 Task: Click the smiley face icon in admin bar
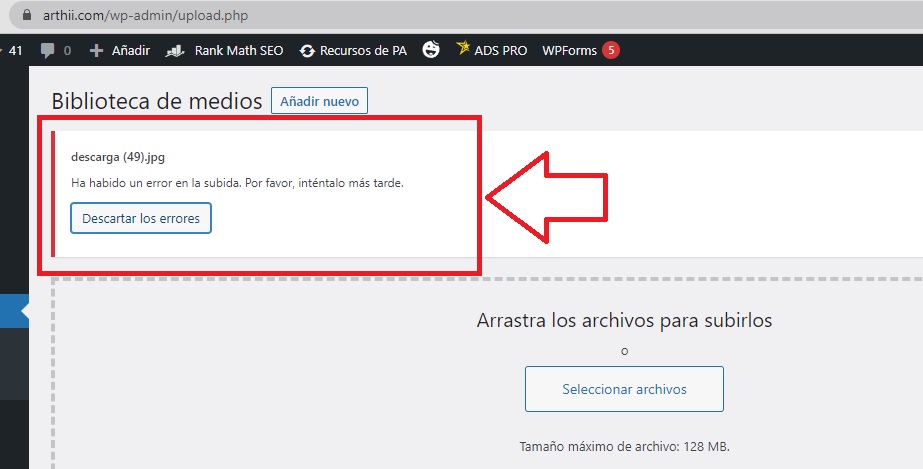(431, 50)
